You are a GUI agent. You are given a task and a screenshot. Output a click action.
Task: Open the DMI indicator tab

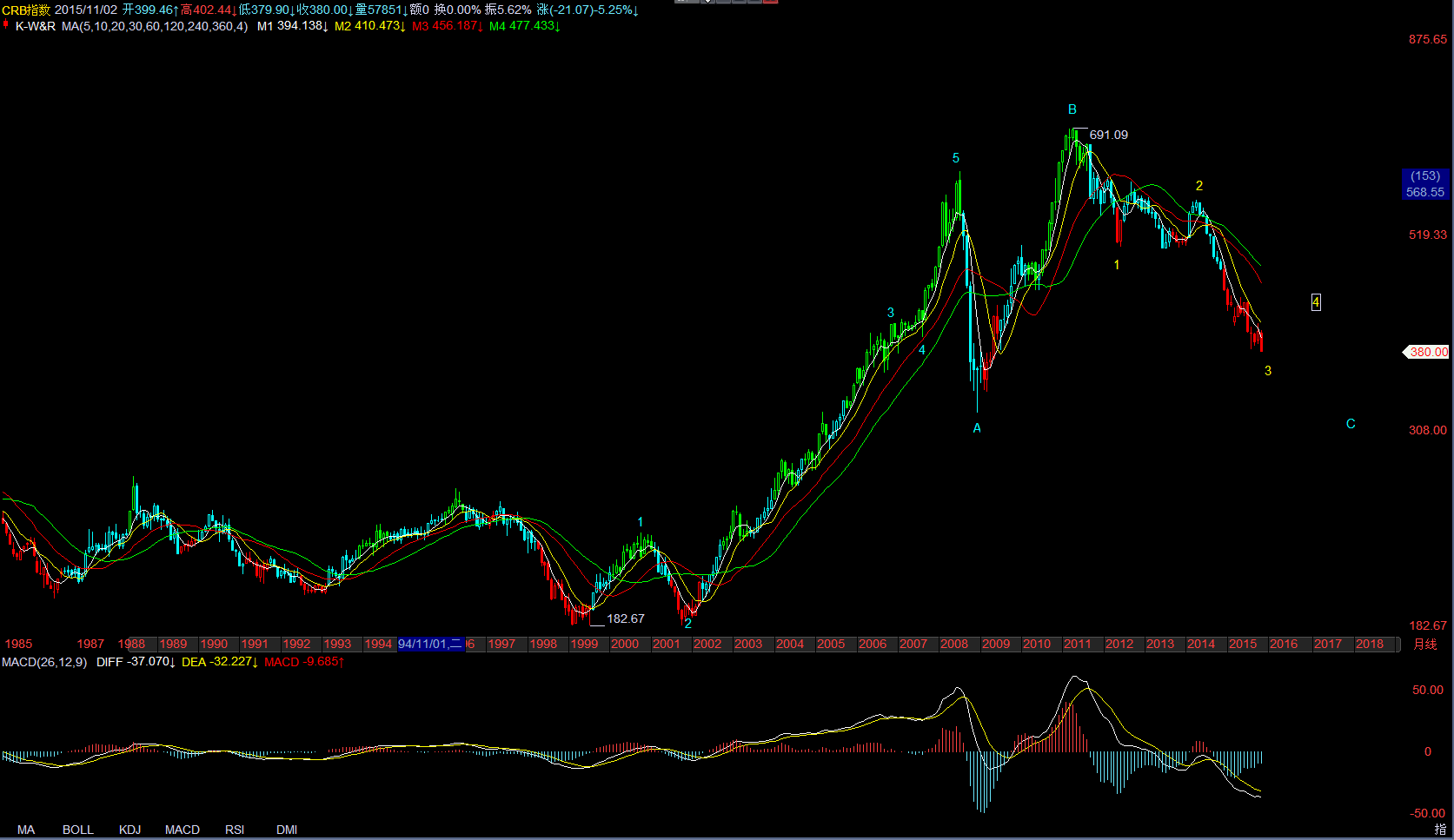287,830
